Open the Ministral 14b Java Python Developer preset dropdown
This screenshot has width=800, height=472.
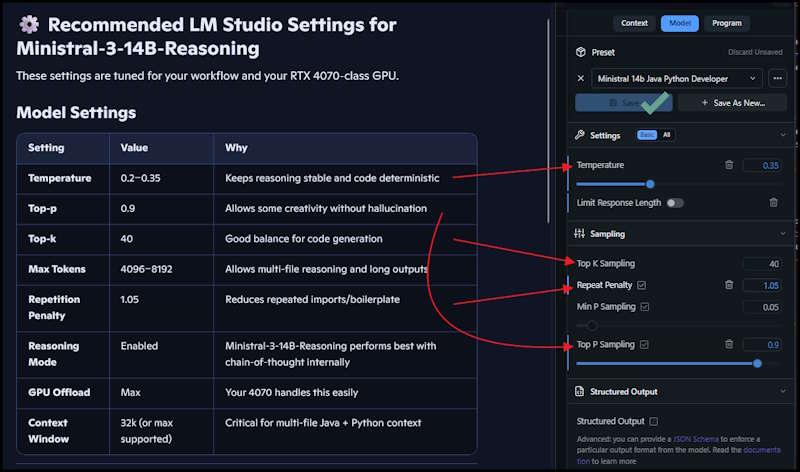pyautogui.click(x=677, y=79)
